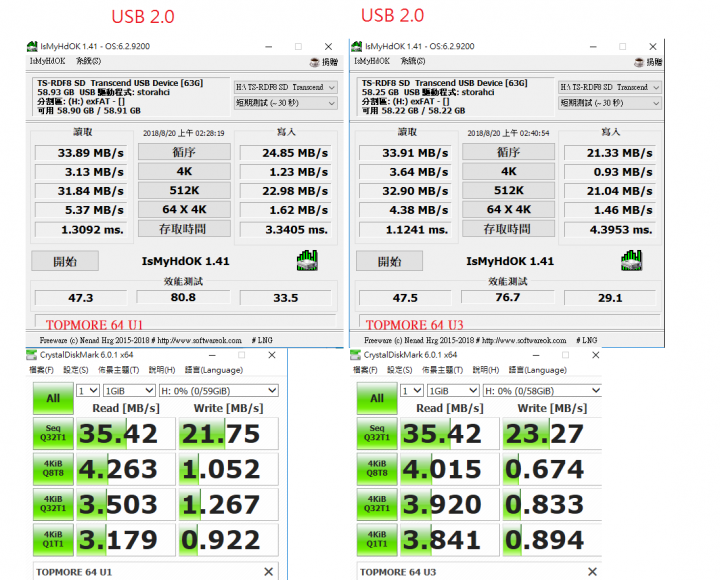Image resolution: width=720 pixels, height=580 pixels.
Task: Click the CrystalDiskMark app icon in right title bar
Action: (x=355, y=355)
